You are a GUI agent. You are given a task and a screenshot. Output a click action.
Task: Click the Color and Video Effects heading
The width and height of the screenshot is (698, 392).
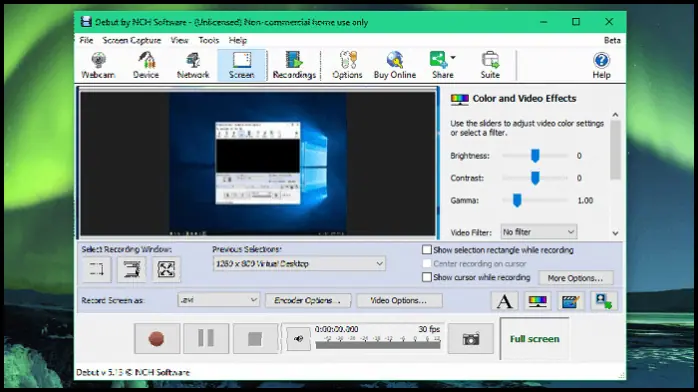point(524,98)
